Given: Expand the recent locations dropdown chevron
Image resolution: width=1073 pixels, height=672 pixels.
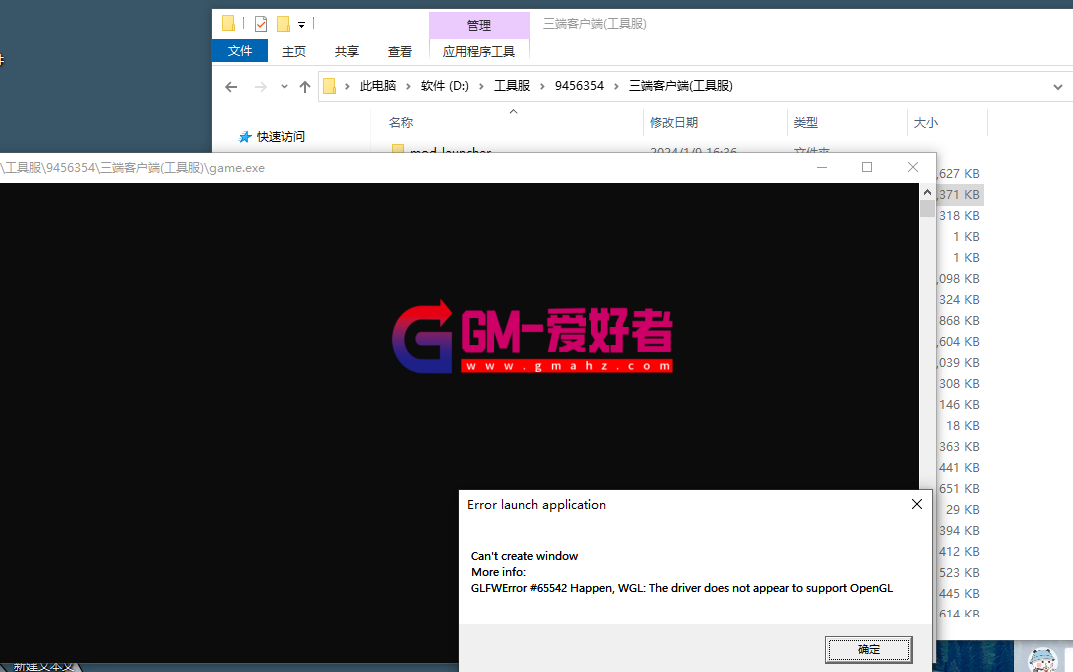Looking at the screenshot, I should point(284,87).
